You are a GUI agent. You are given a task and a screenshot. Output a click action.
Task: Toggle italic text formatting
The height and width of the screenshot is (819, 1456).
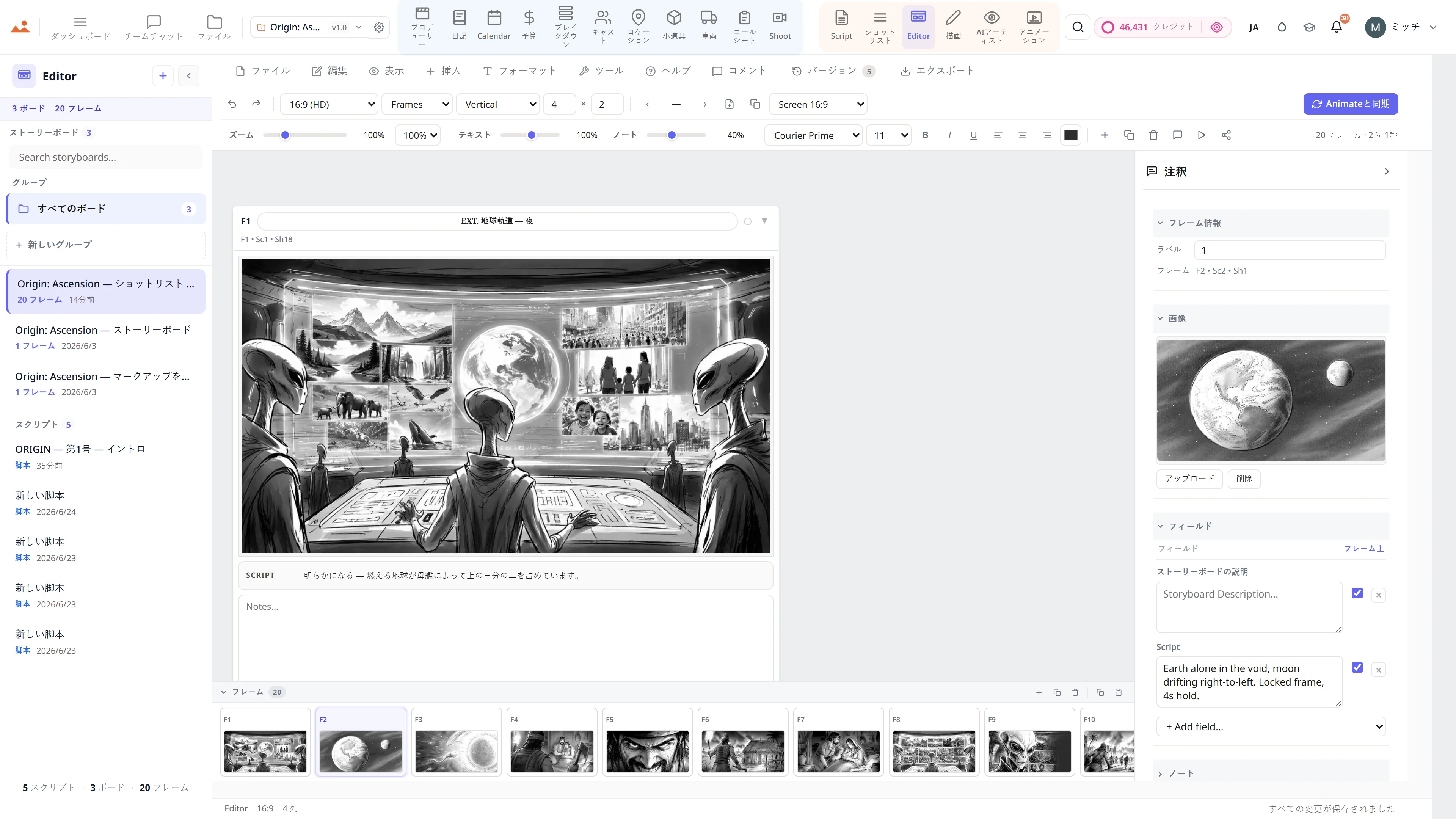[x=949, y=135]
